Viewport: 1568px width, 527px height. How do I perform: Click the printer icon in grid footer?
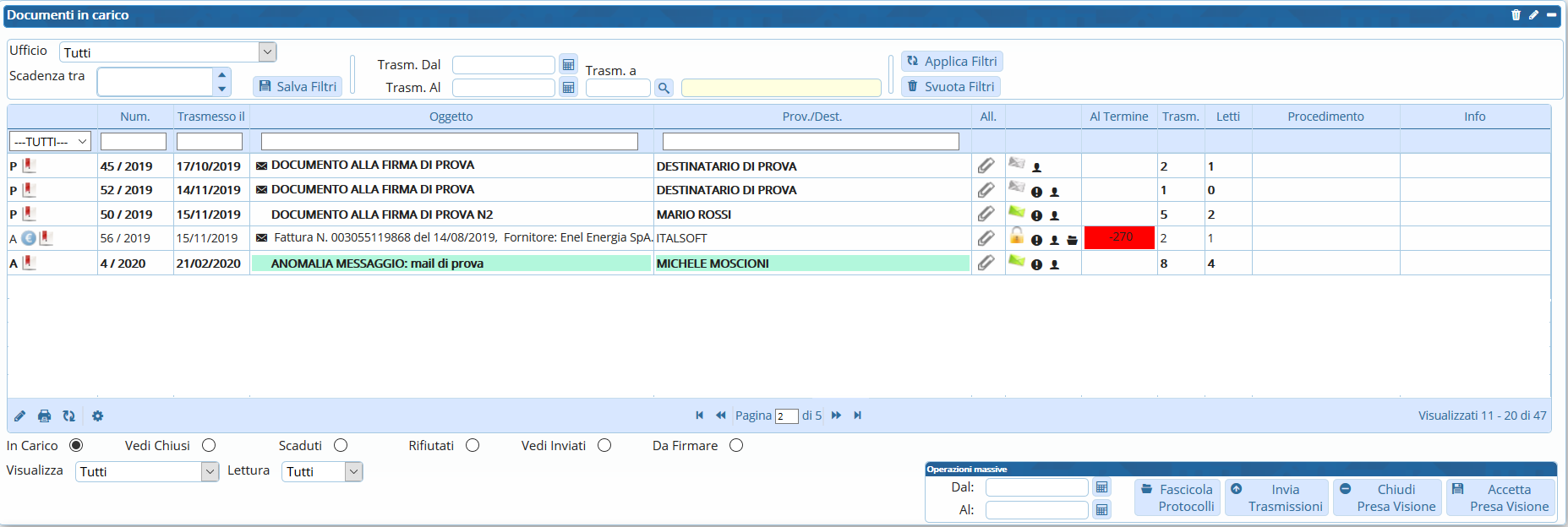point(45,416)
